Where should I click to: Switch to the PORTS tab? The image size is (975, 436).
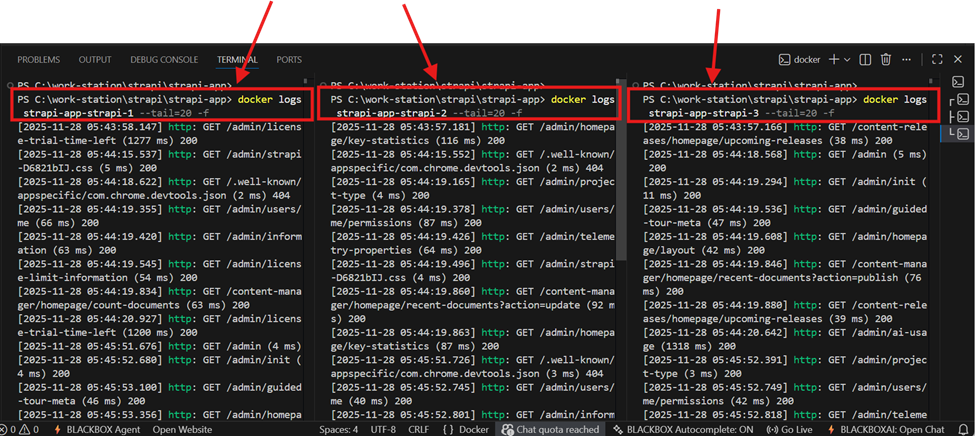click(289, 60)
